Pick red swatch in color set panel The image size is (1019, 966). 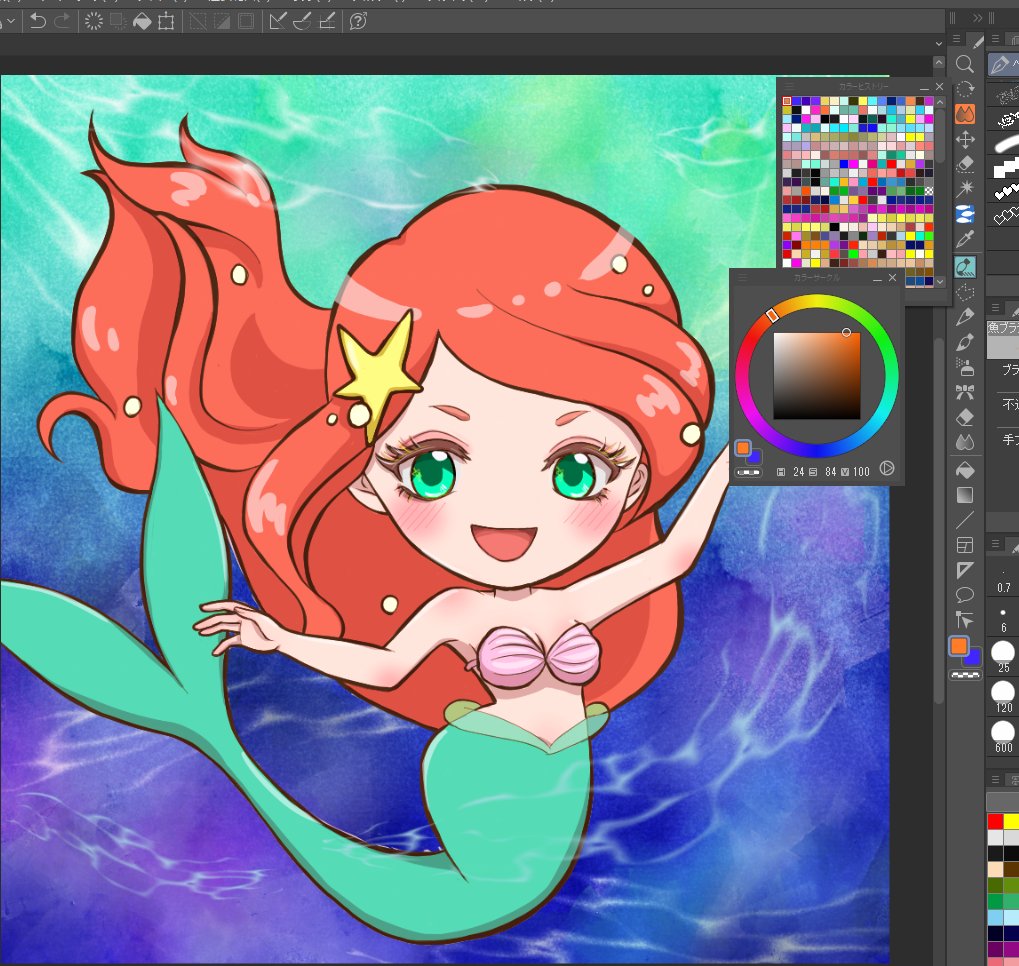tap(995, 822)
